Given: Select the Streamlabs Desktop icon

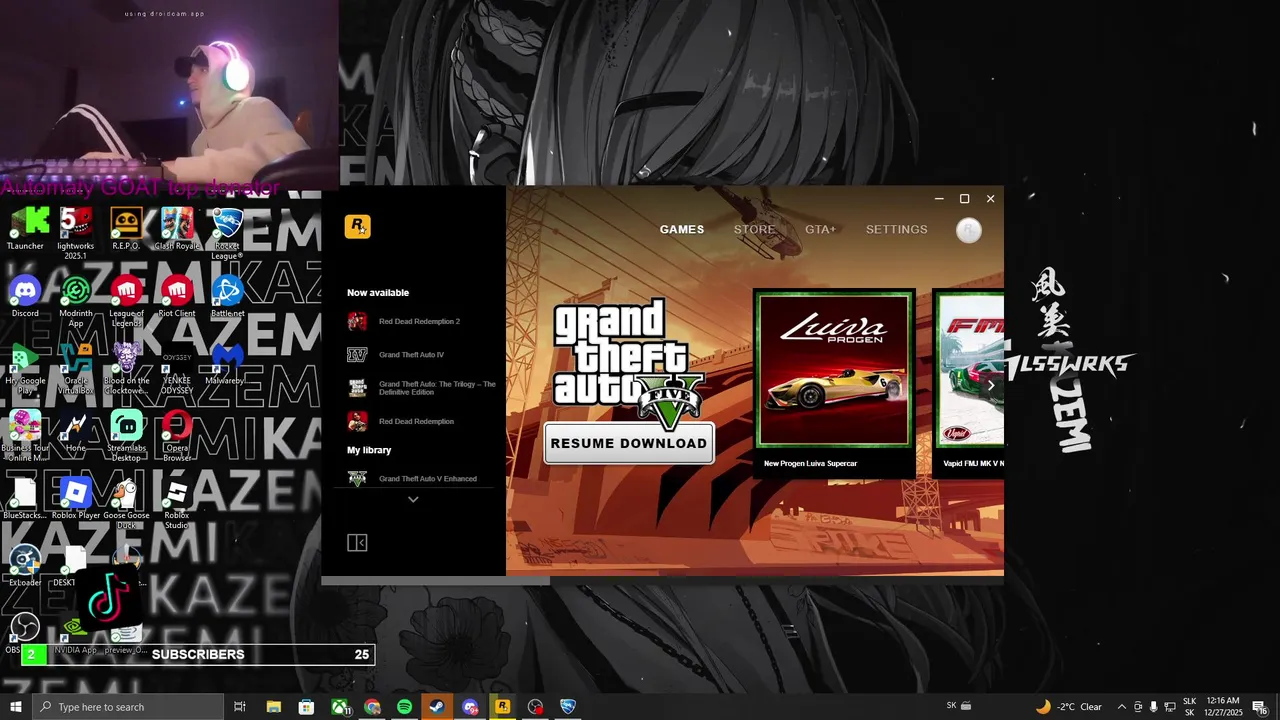Looking at the screenshot, I should pyautogui.click(x=126, y=436).
